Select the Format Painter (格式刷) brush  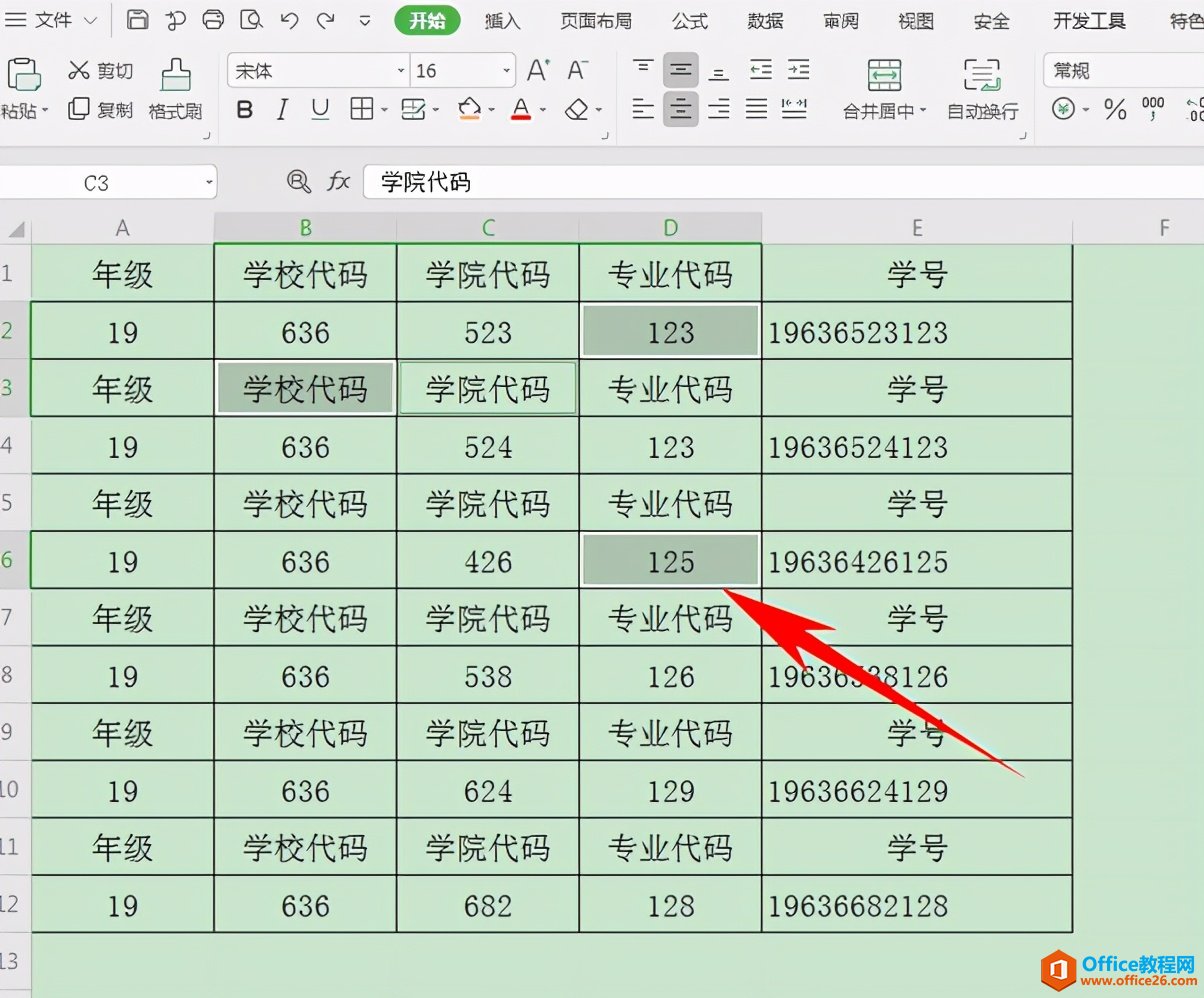pyautogui.click(x=176, y=89)
